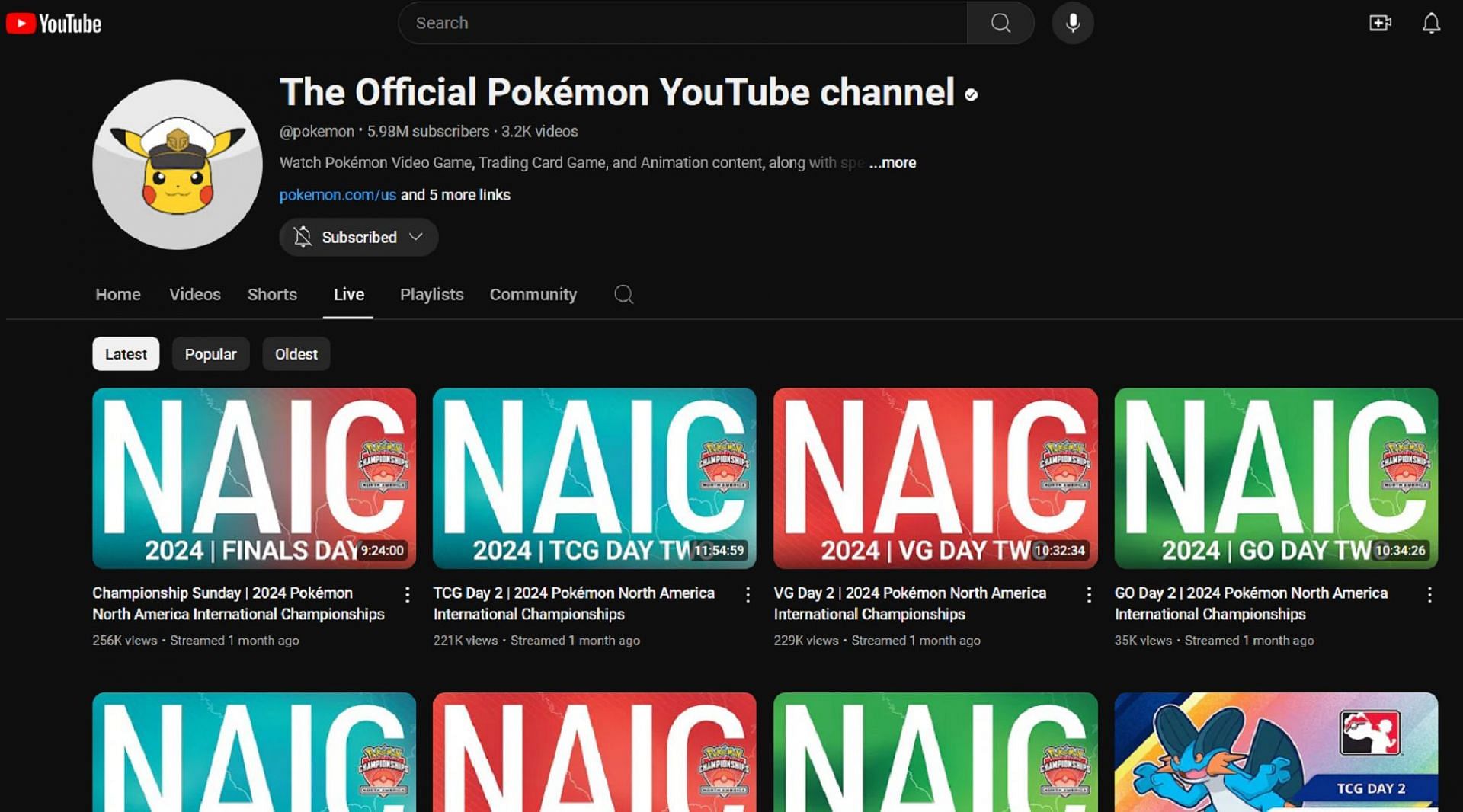Expand channel description with ...more
Screen dimensions: 1463x812
[892, 162]
